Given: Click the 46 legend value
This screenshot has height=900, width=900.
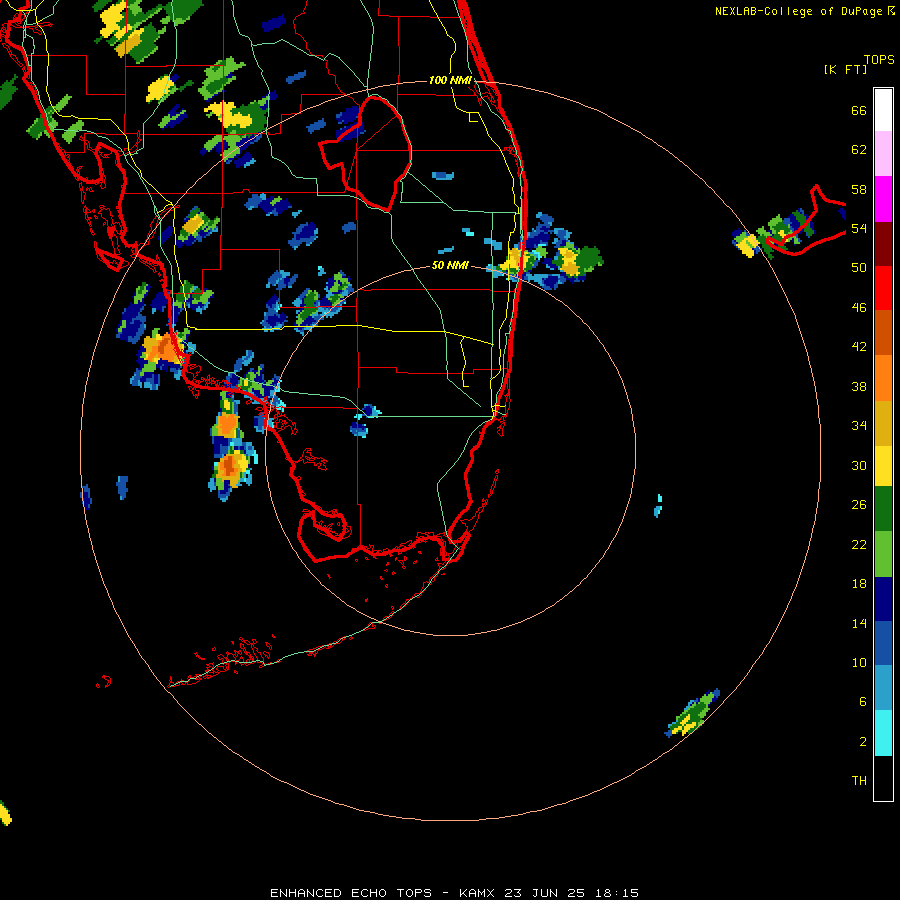Looking at the screenshot, I should (x=859, y=308).
